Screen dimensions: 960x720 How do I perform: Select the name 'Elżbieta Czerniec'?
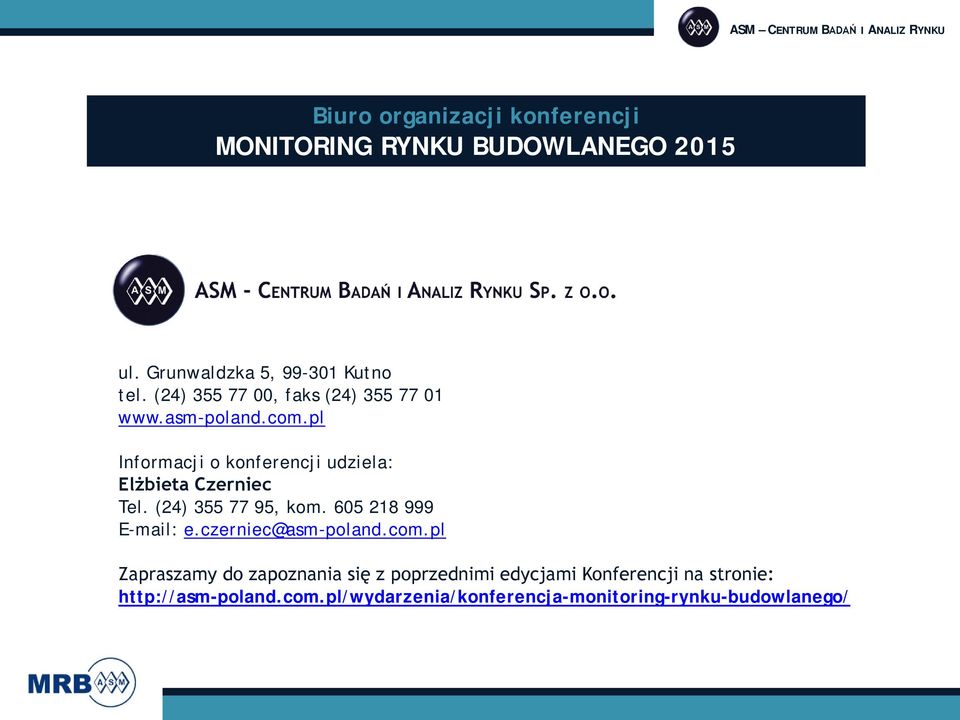195,484
